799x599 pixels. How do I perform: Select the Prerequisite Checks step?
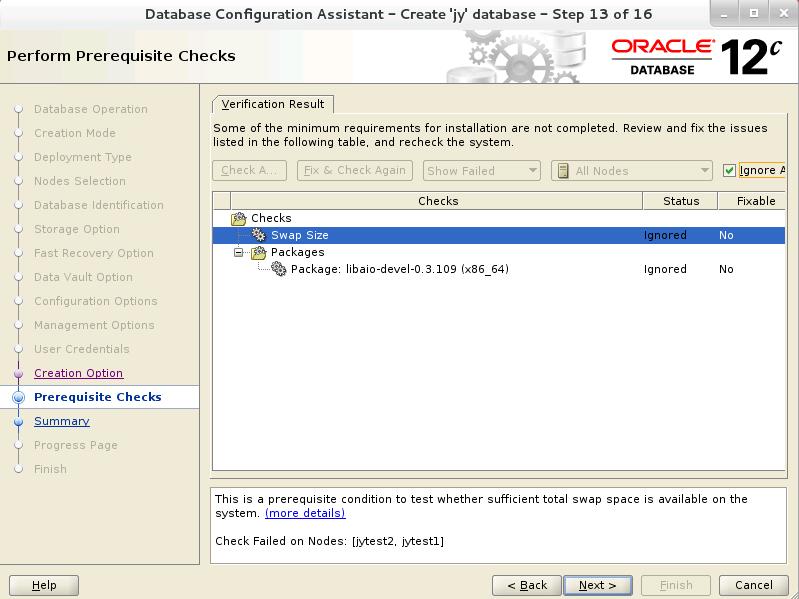click(98, 397)
